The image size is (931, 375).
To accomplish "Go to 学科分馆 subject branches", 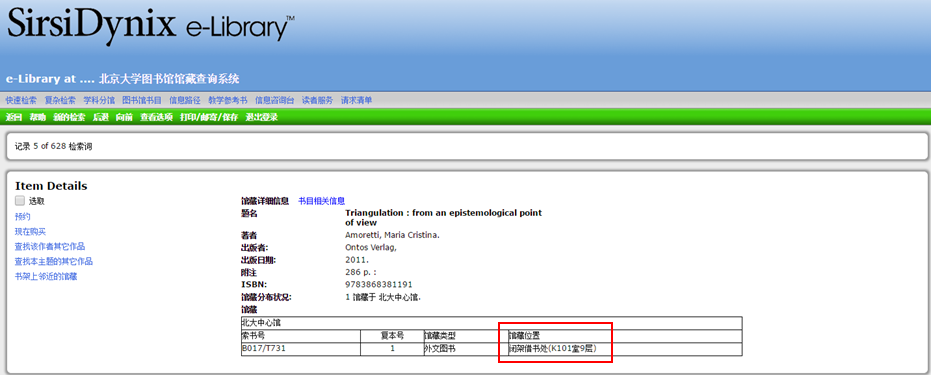I will [x=99, y=100].
